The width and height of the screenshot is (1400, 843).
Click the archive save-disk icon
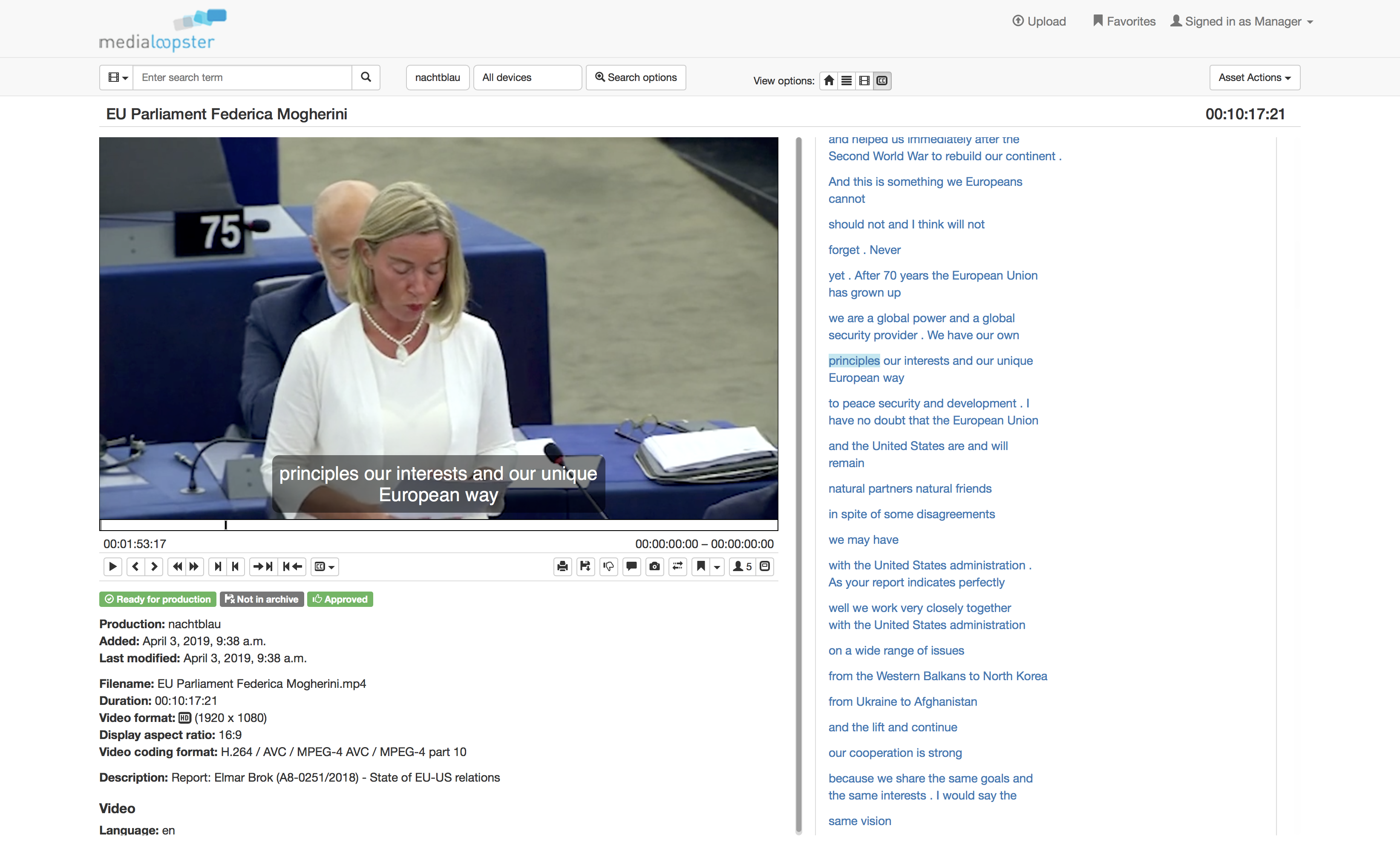pos(585,566)
